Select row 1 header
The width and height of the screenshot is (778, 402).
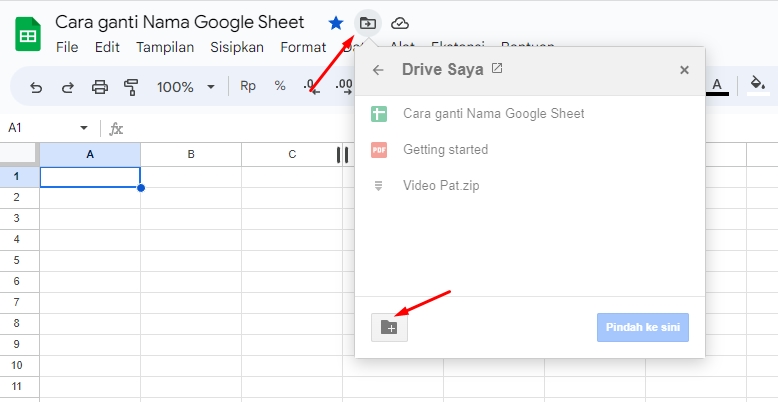pyautogui.click(x=19, y=177)
